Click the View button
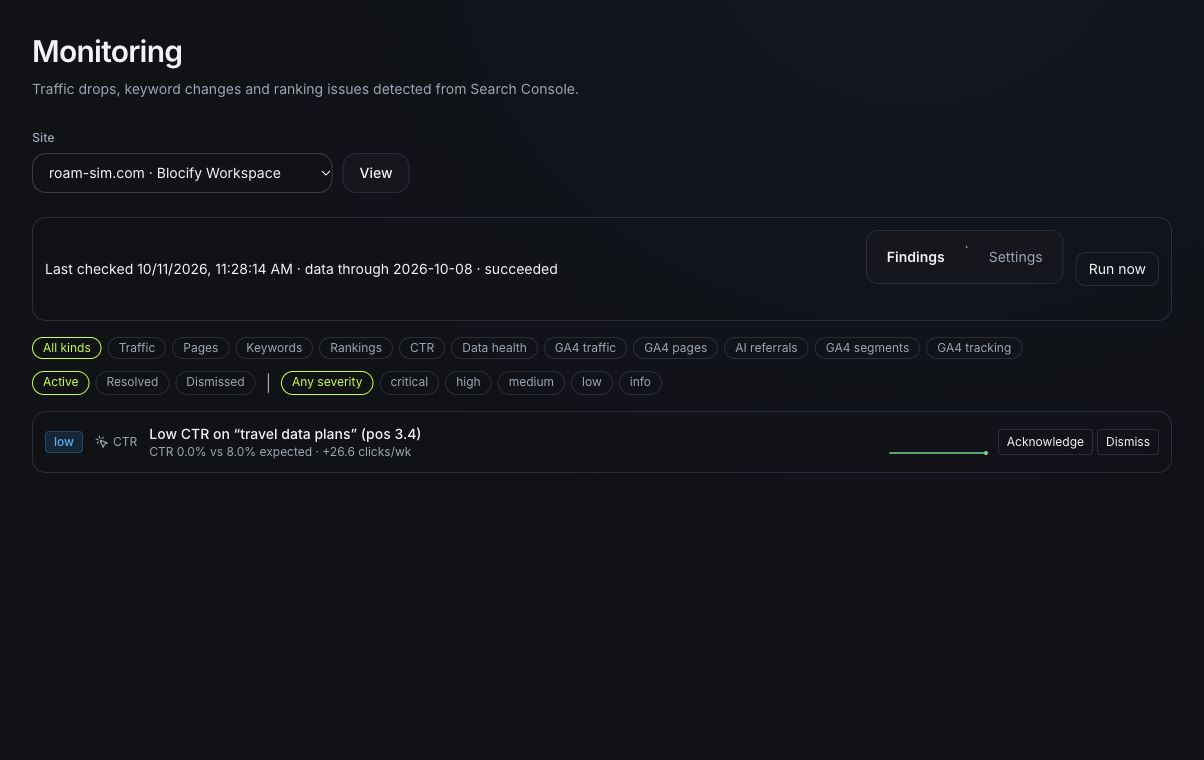The width and height of the screenshot is (1204, 760). pyautogui.click(x=376, y=173)
